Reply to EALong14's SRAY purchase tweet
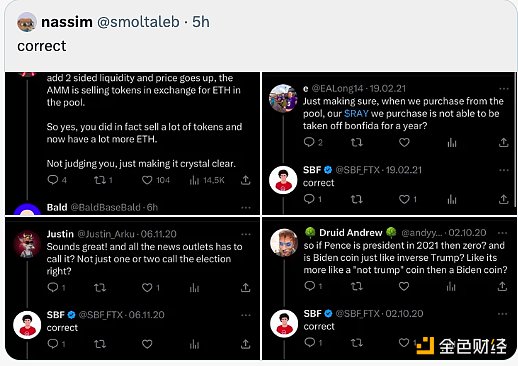 click(309, 142)
